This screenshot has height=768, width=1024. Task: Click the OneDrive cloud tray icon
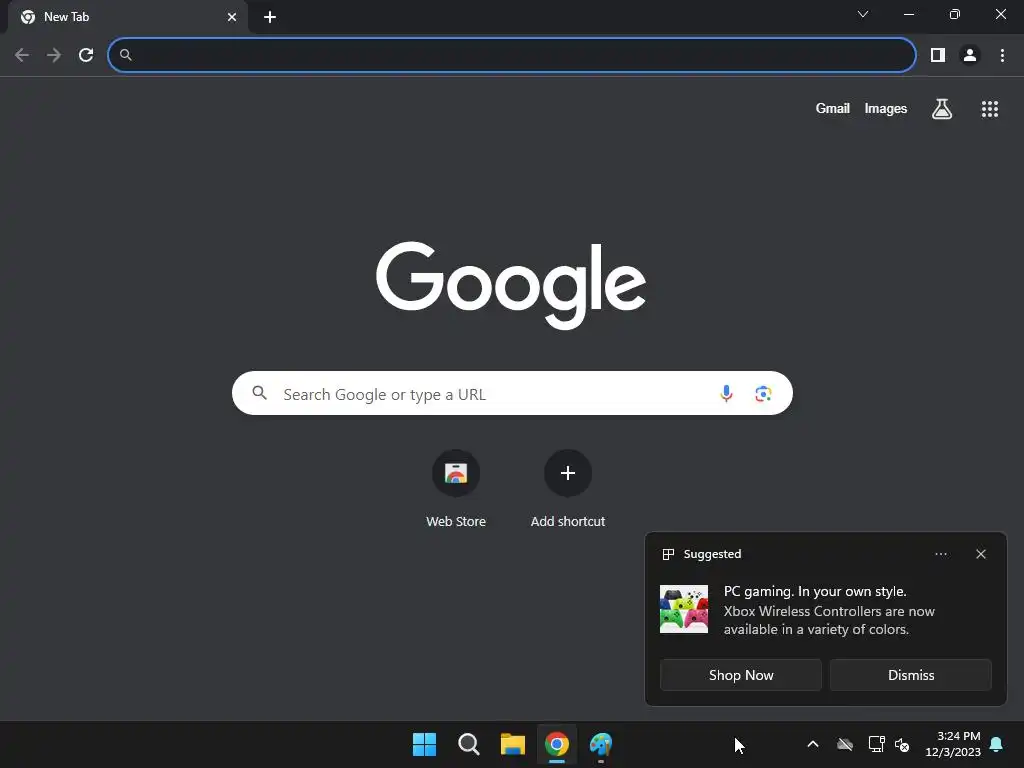coord(844,744)
